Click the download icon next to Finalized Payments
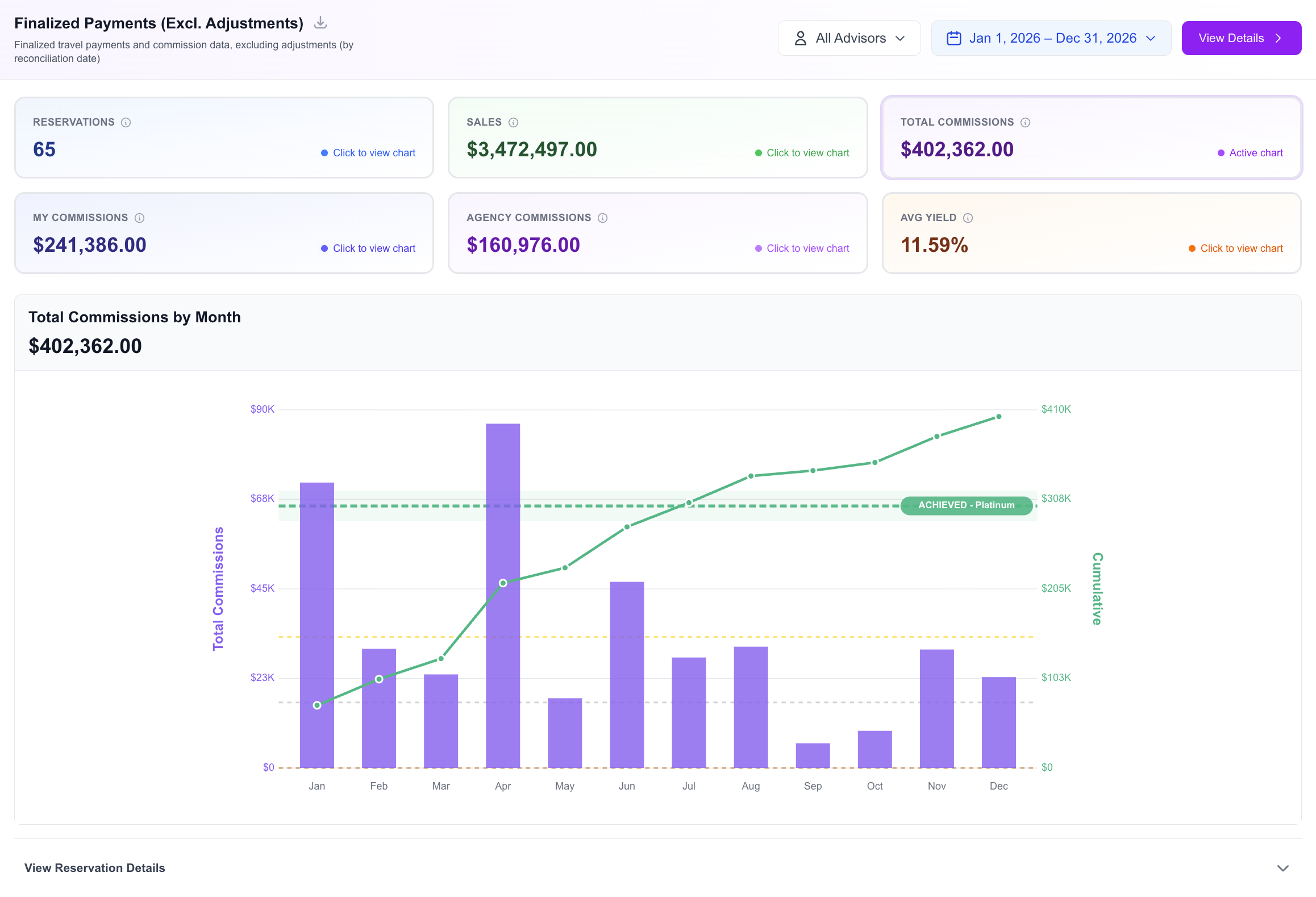This screenshot has height=897, width=1316. (x=320, y=23)
